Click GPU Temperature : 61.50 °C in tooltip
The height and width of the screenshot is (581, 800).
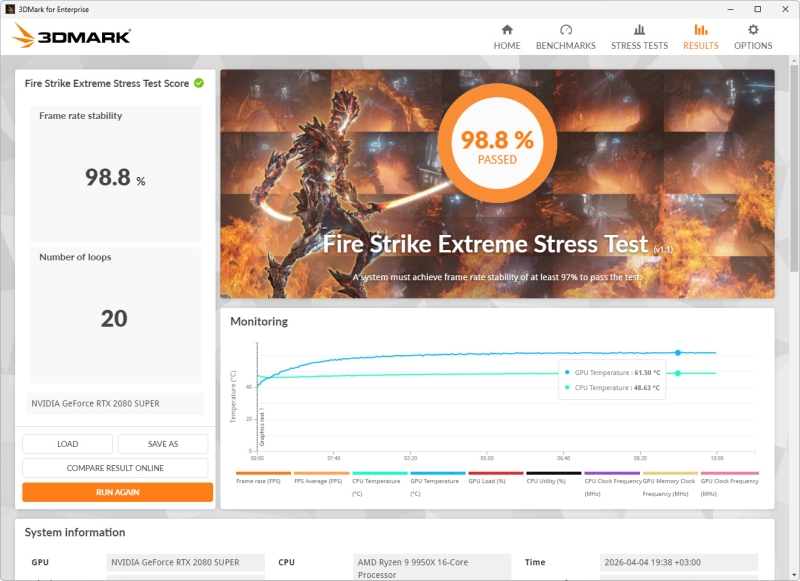coord(612,372)
